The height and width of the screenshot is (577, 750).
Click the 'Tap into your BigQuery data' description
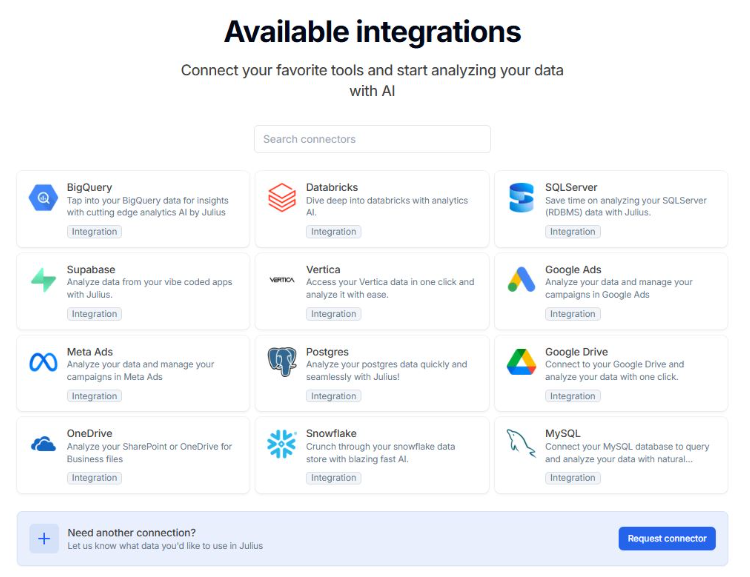(147, 206)
